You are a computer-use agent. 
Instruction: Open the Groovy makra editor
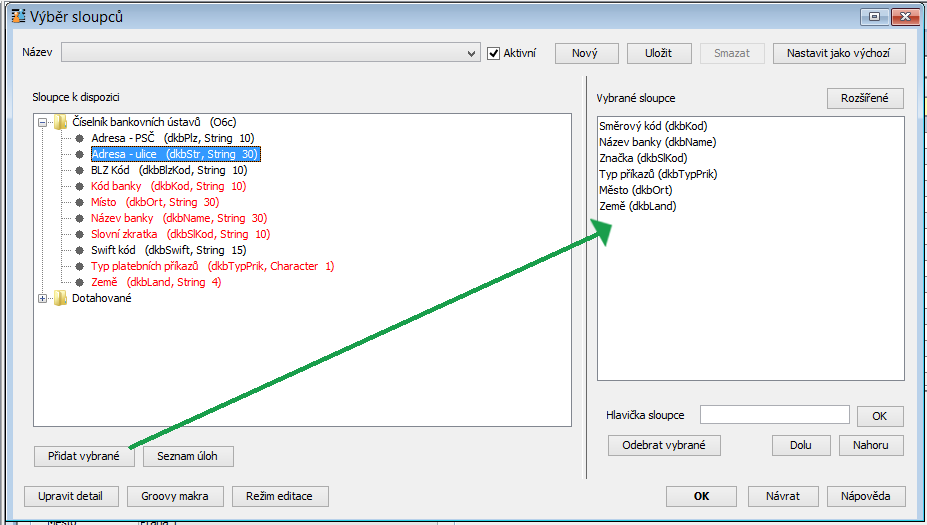175,496
